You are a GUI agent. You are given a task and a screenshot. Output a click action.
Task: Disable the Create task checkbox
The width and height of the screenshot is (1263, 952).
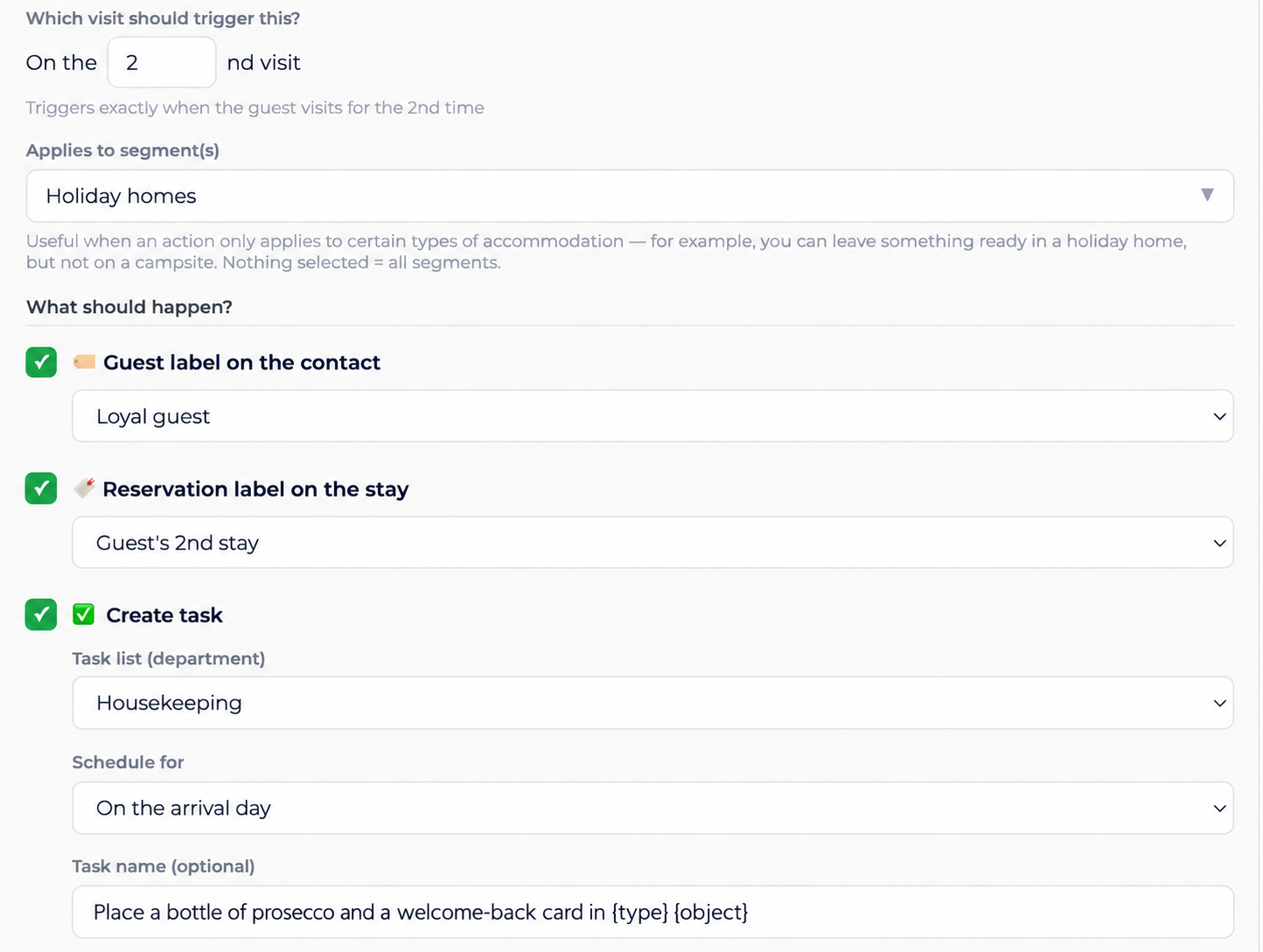point(41,615)
